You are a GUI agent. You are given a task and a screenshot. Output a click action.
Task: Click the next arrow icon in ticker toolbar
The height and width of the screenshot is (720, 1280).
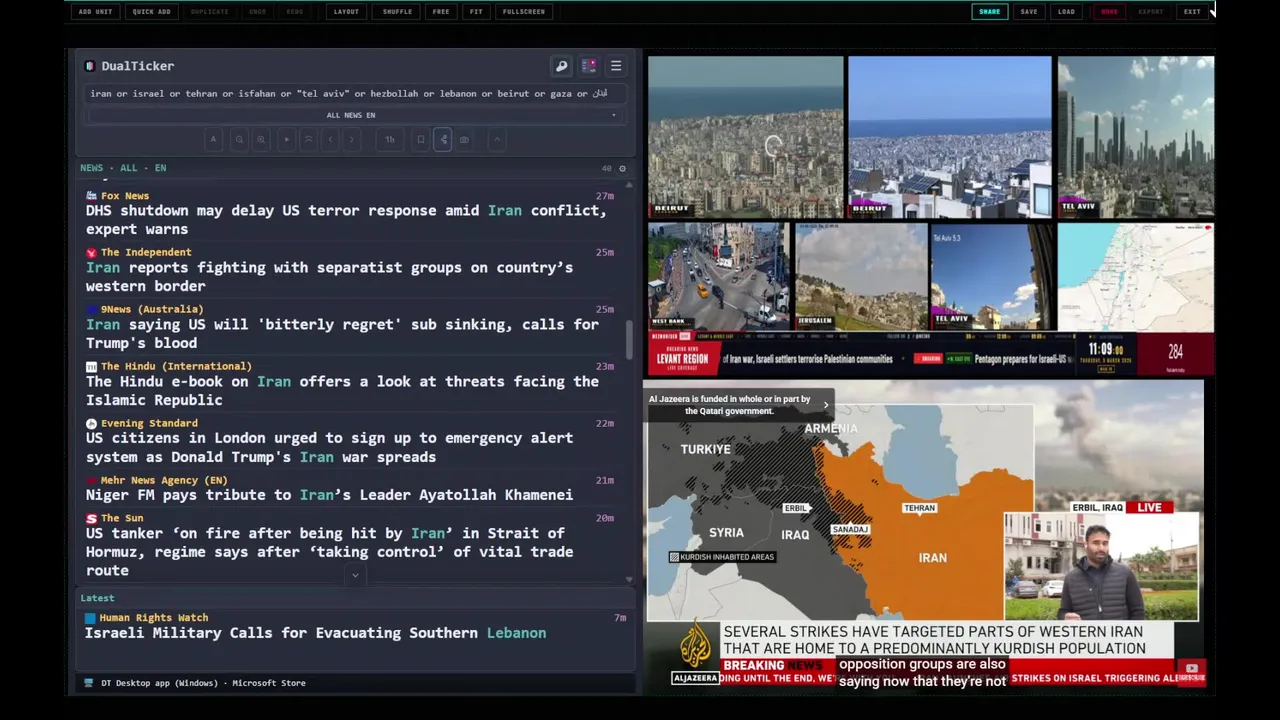pyautogui.click(x=352, y=140)
